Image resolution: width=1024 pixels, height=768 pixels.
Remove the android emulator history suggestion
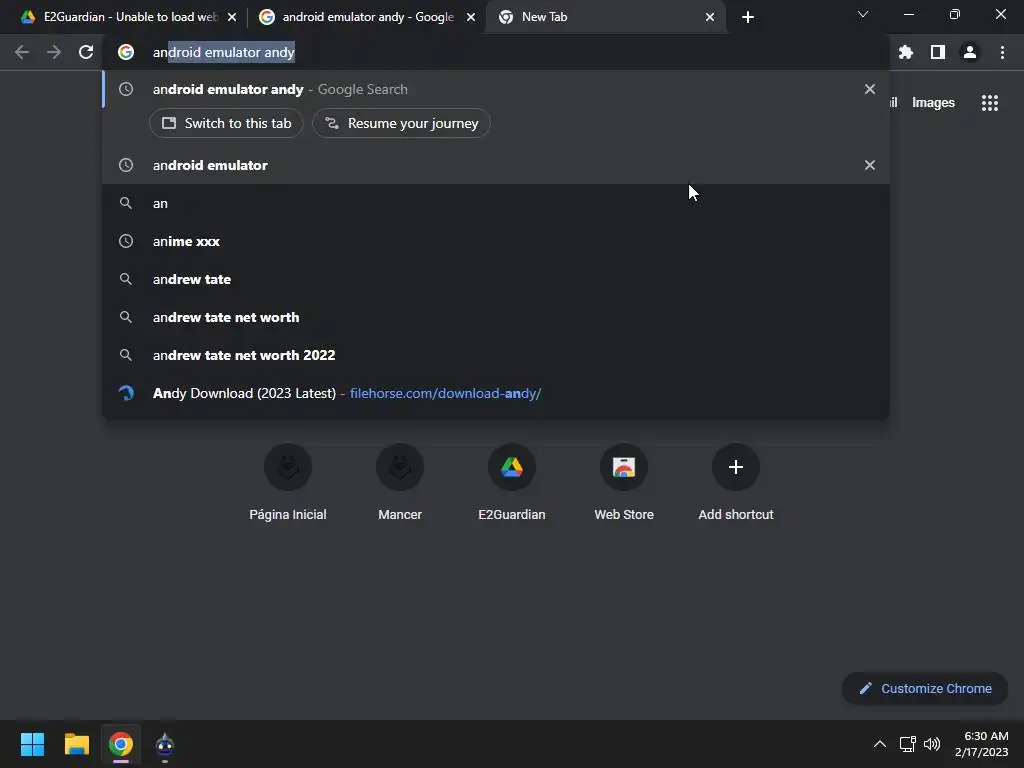coord(870,165)
